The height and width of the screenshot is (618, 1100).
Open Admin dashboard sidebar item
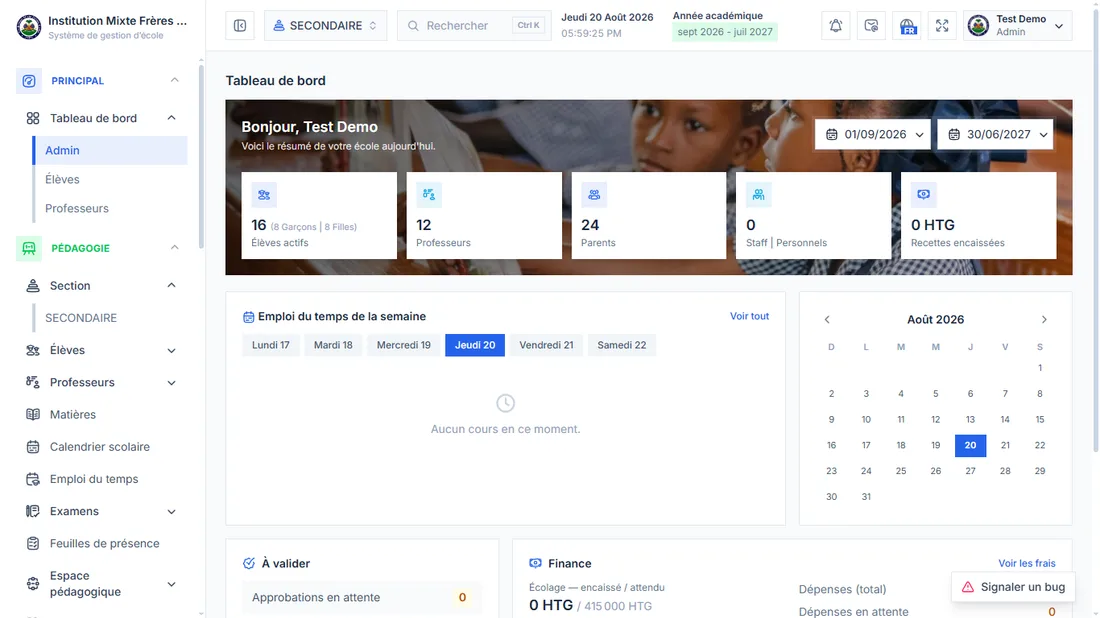pos(110,150)
